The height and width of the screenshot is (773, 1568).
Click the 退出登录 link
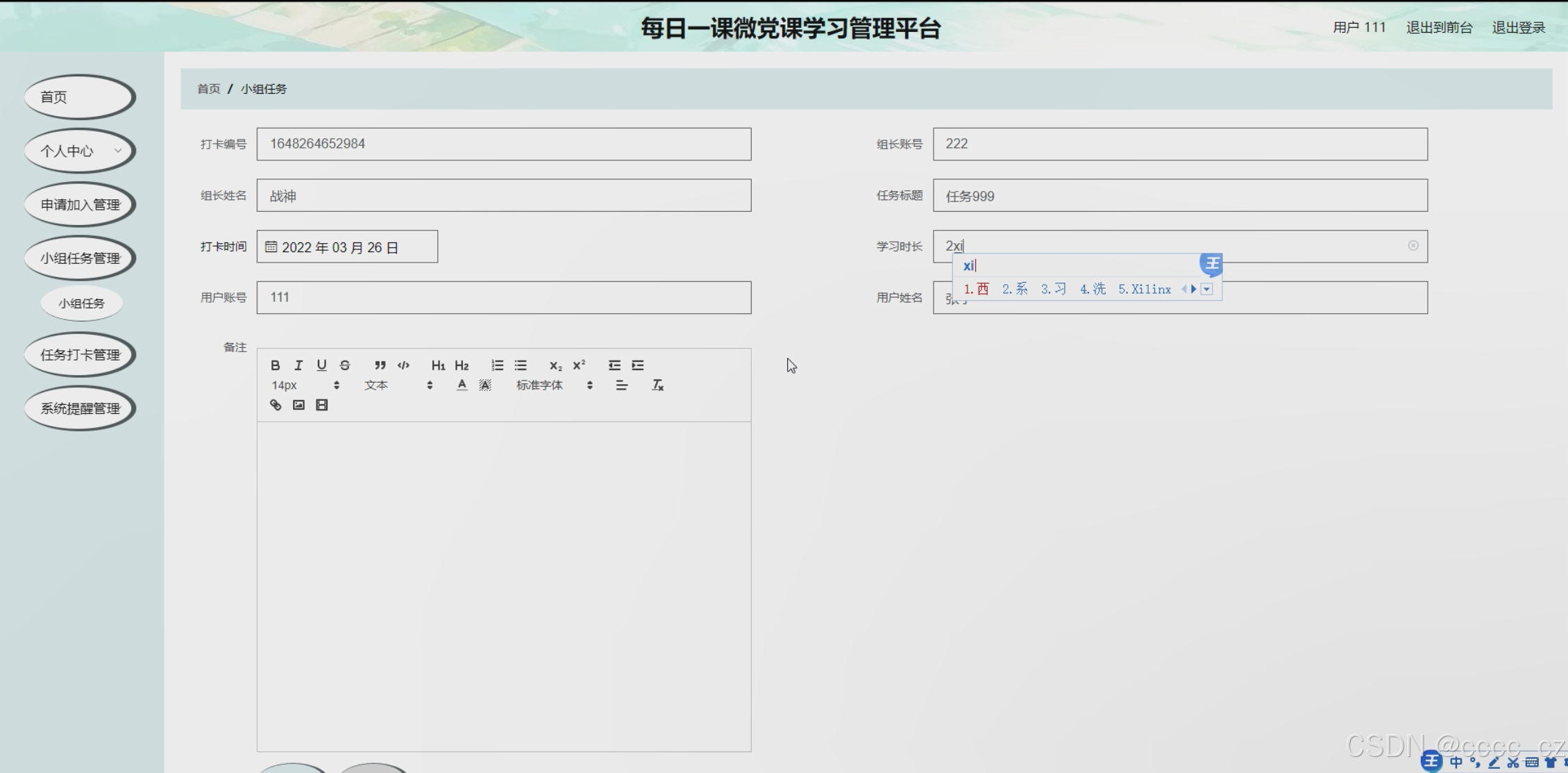point(1518,28)
